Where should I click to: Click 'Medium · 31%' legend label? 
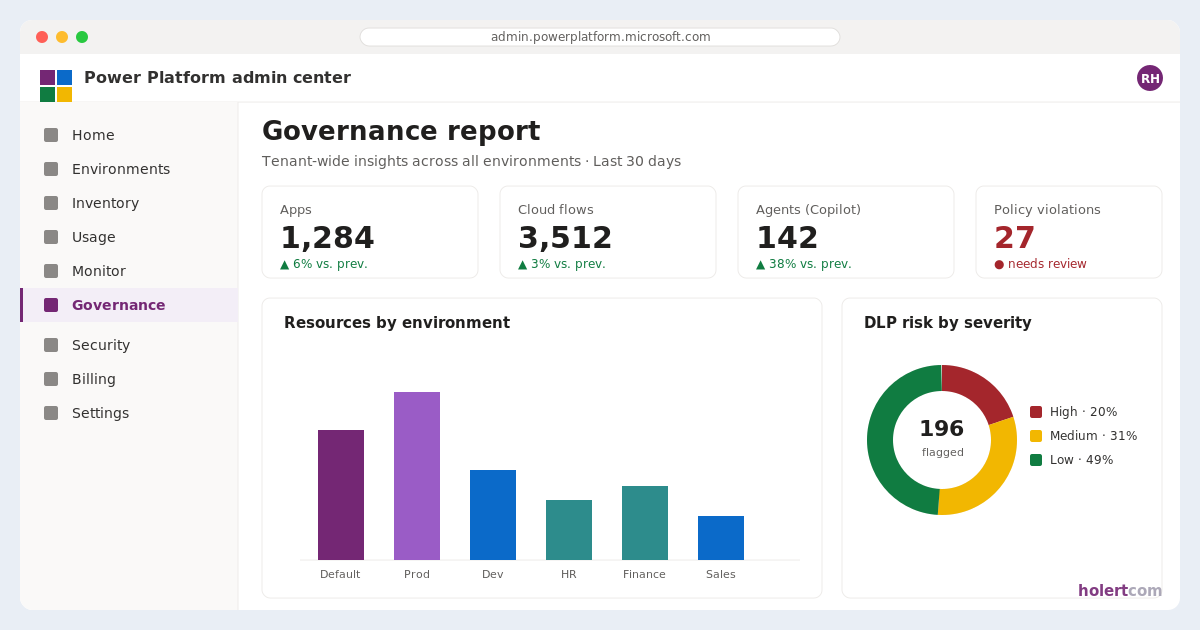tap(1093, 436)
